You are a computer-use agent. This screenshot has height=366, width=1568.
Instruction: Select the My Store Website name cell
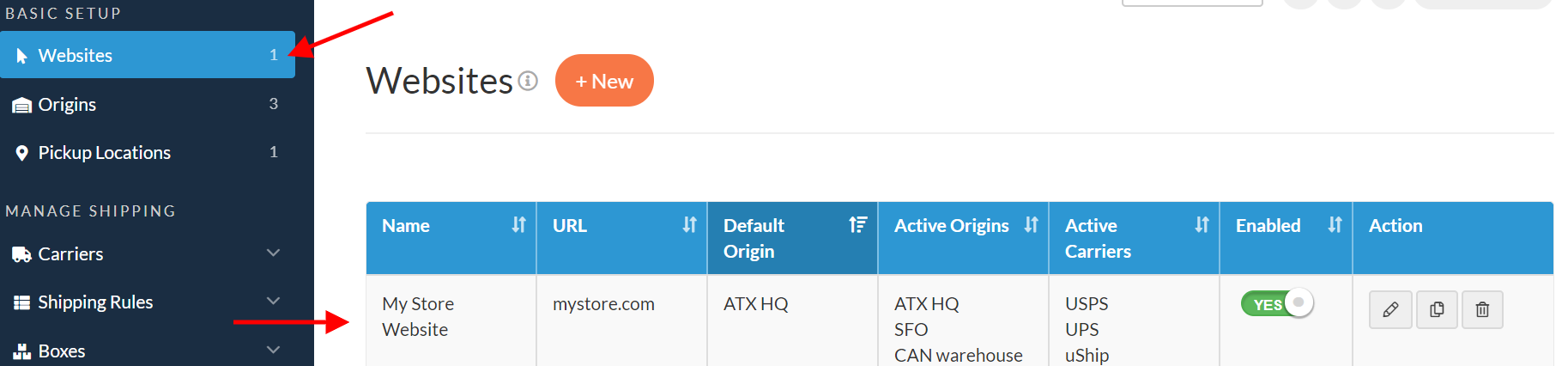(x=418, y=316)
